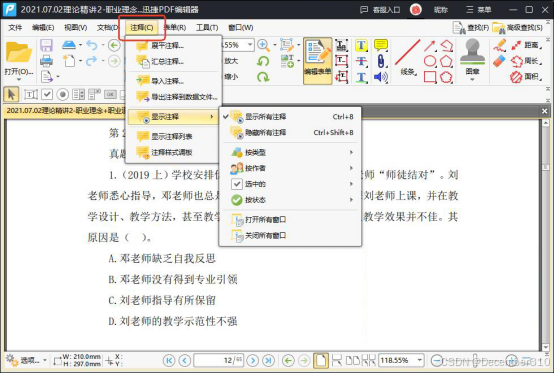This screenshot has height=373, width=554.
Task: Open the 图章 stamp tool
Action: pos(472,58)
